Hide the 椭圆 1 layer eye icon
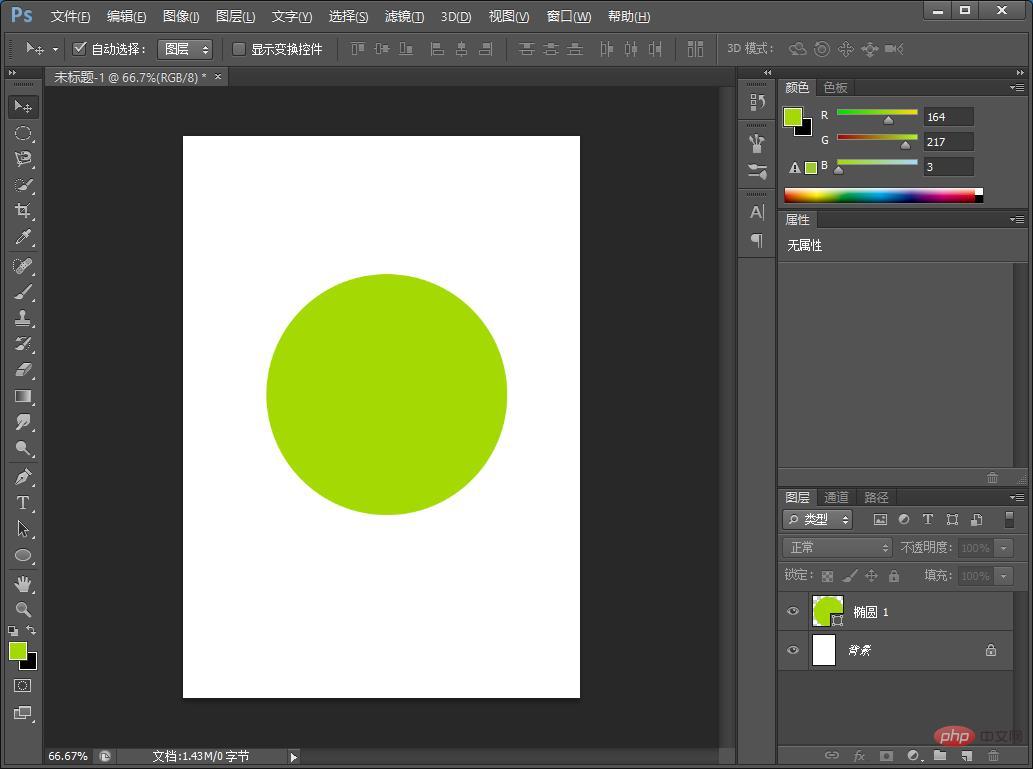 (793, 612)
